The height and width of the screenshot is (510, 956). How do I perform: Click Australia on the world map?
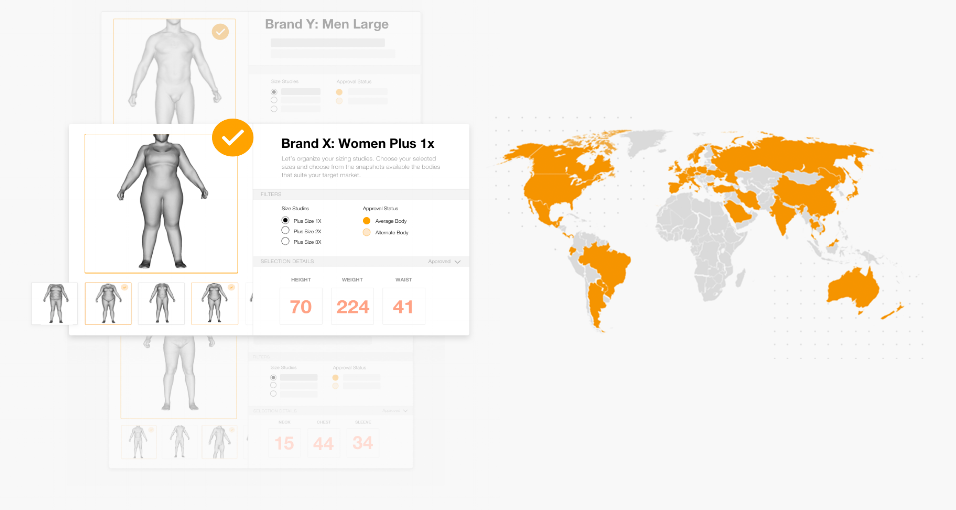pos(852,288)
